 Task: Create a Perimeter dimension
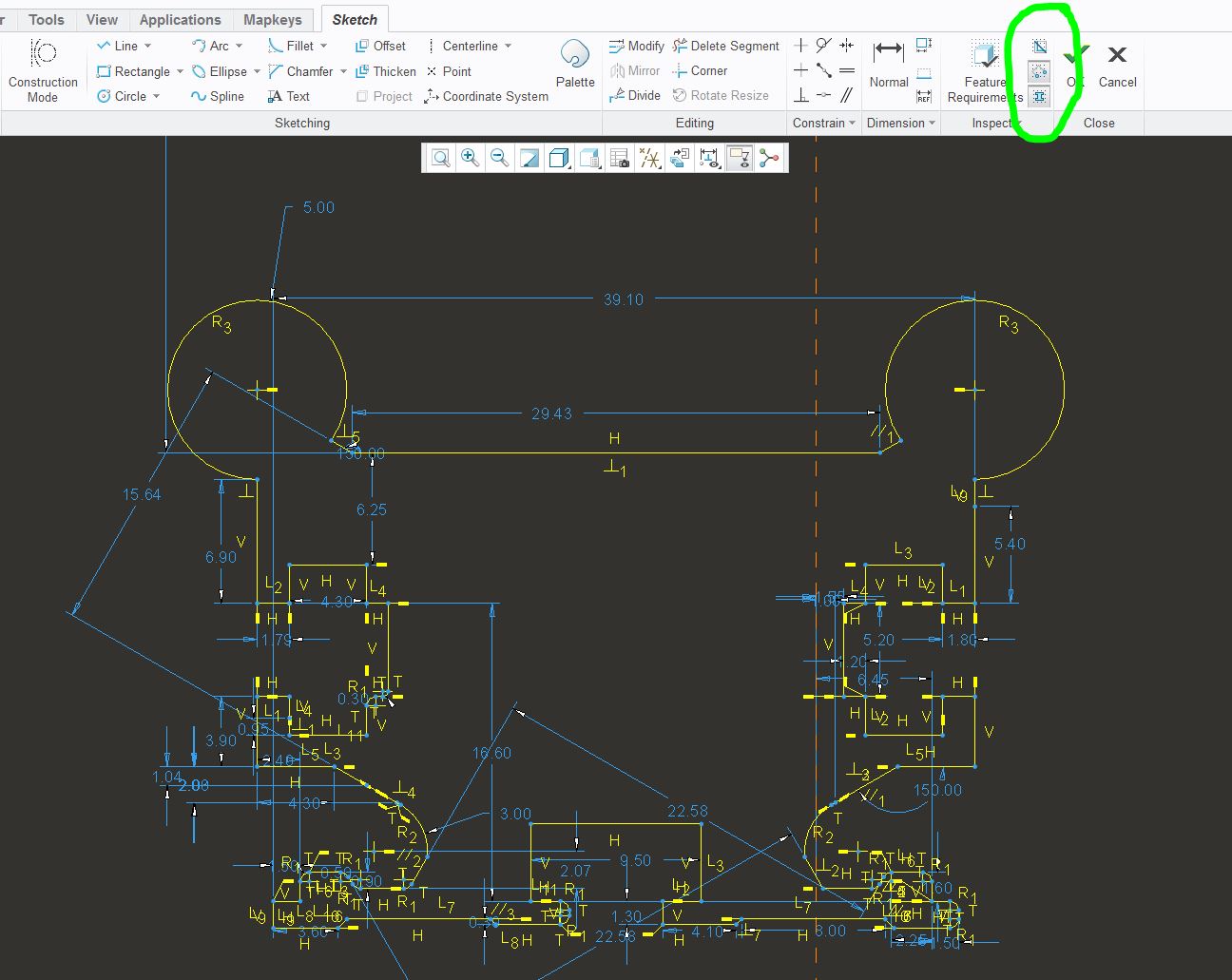point(924,46)
